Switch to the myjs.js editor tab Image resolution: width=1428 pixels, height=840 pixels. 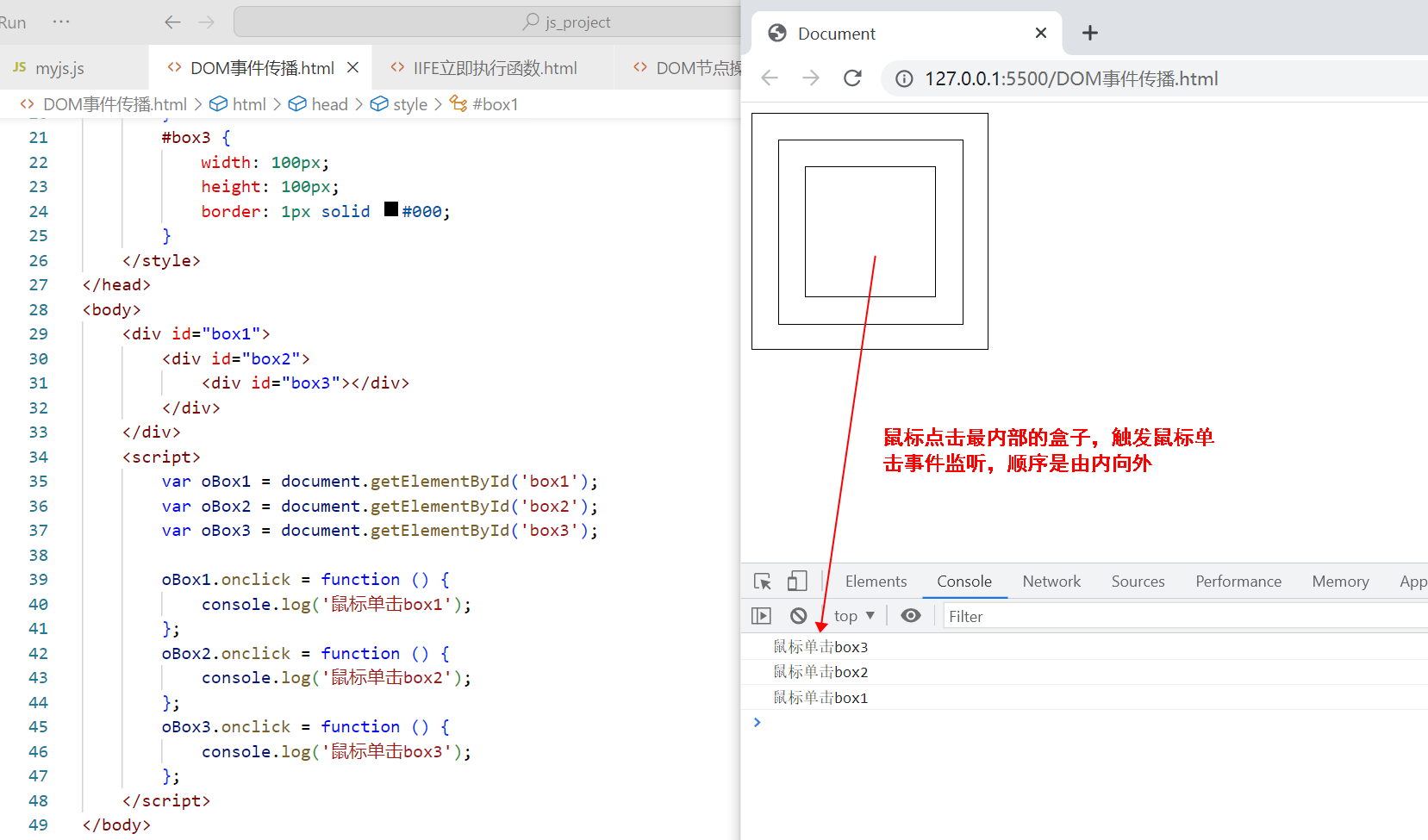click(59, 68)
